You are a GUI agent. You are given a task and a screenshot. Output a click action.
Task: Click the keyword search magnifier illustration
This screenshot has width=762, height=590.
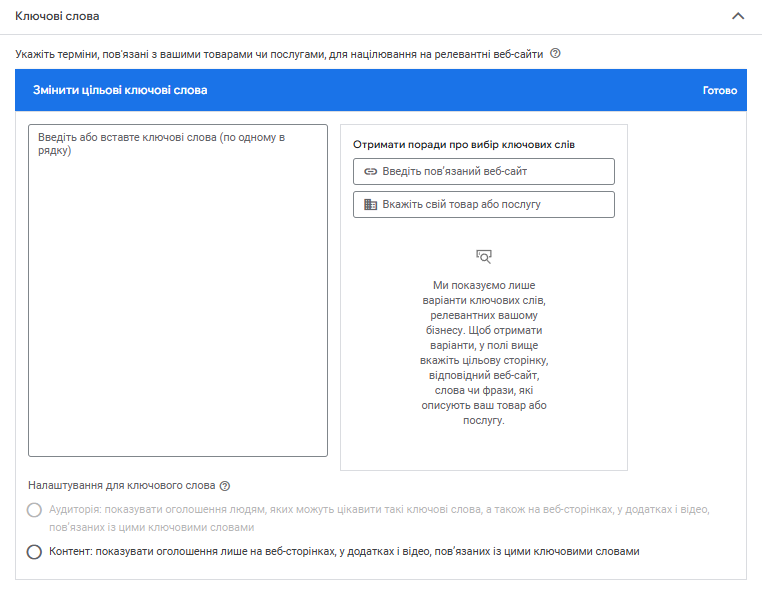tap(484, 256)
